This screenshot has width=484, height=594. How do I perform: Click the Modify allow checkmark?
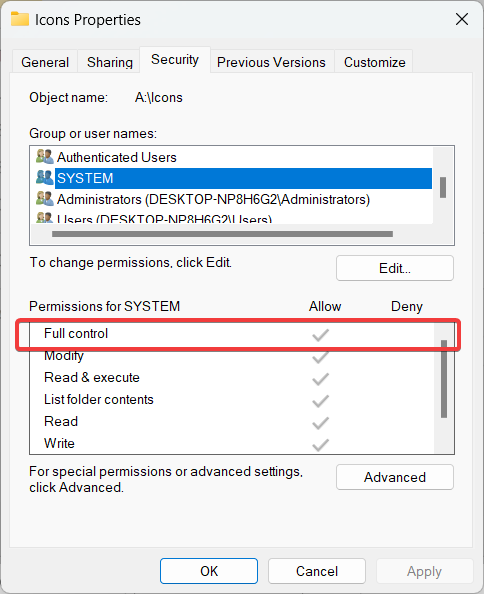pyautogui.click(x=320, y=357)
